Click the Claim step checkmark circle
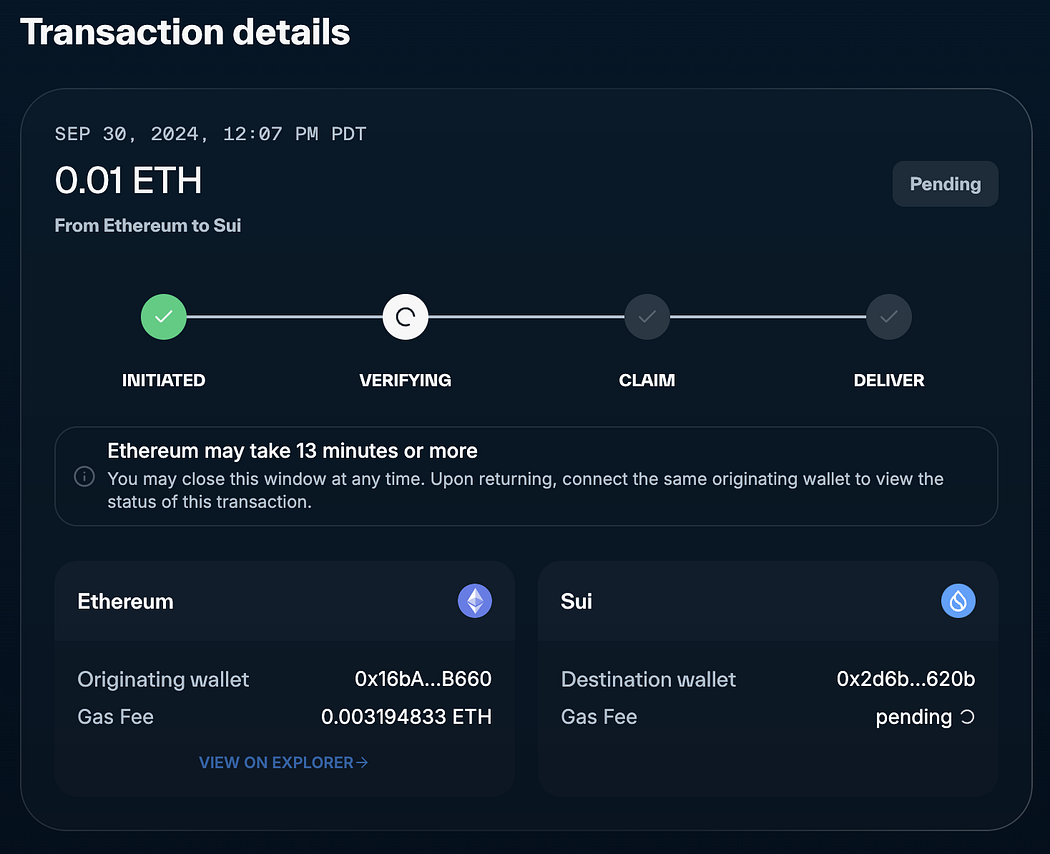This screenshot has width=1050, height=854. click(x=647, y=317)
